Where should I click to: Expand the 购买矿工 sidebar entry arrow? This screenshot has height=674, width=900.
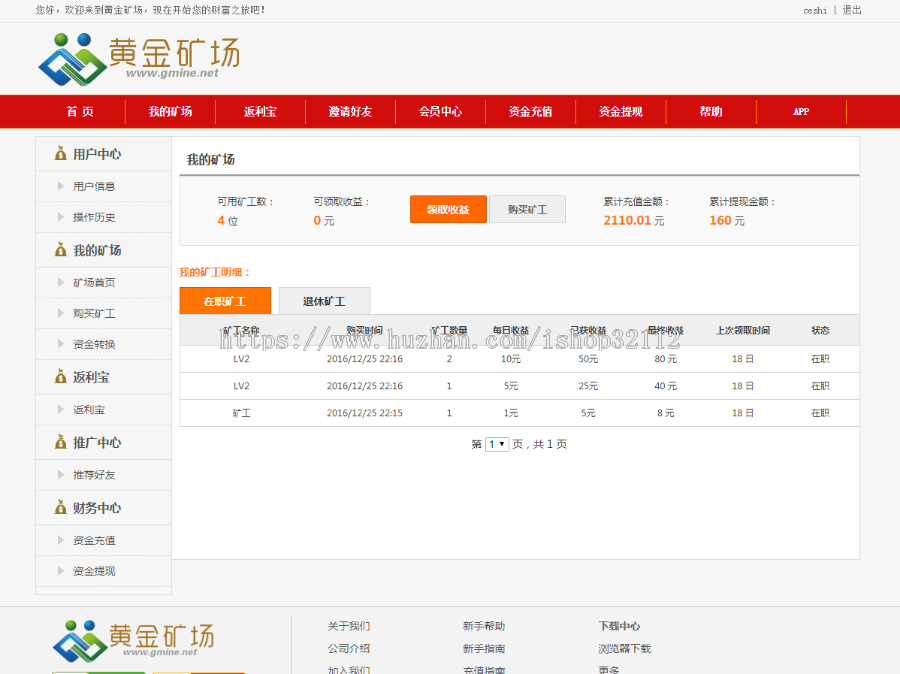[60, 313]
